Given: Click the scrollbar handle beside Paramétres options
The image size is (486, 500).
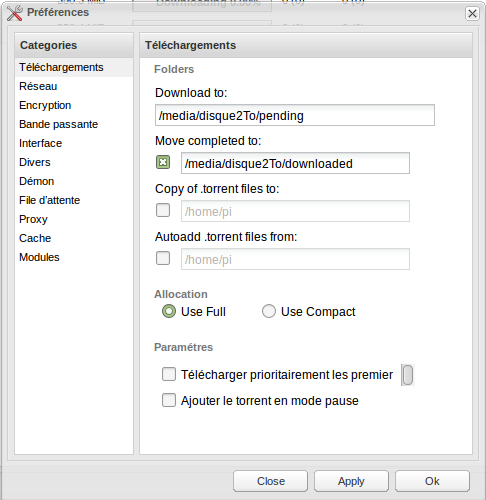Looking at the screenshot, I should pyautogui.click(x=408, y=375).
